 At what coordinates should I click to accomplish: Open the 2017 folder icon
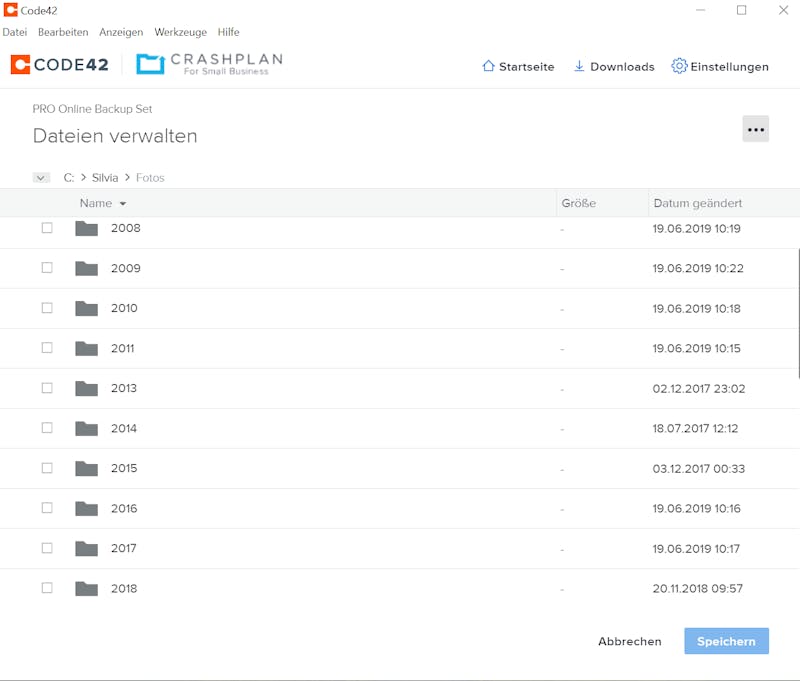[x=86, y=549]
